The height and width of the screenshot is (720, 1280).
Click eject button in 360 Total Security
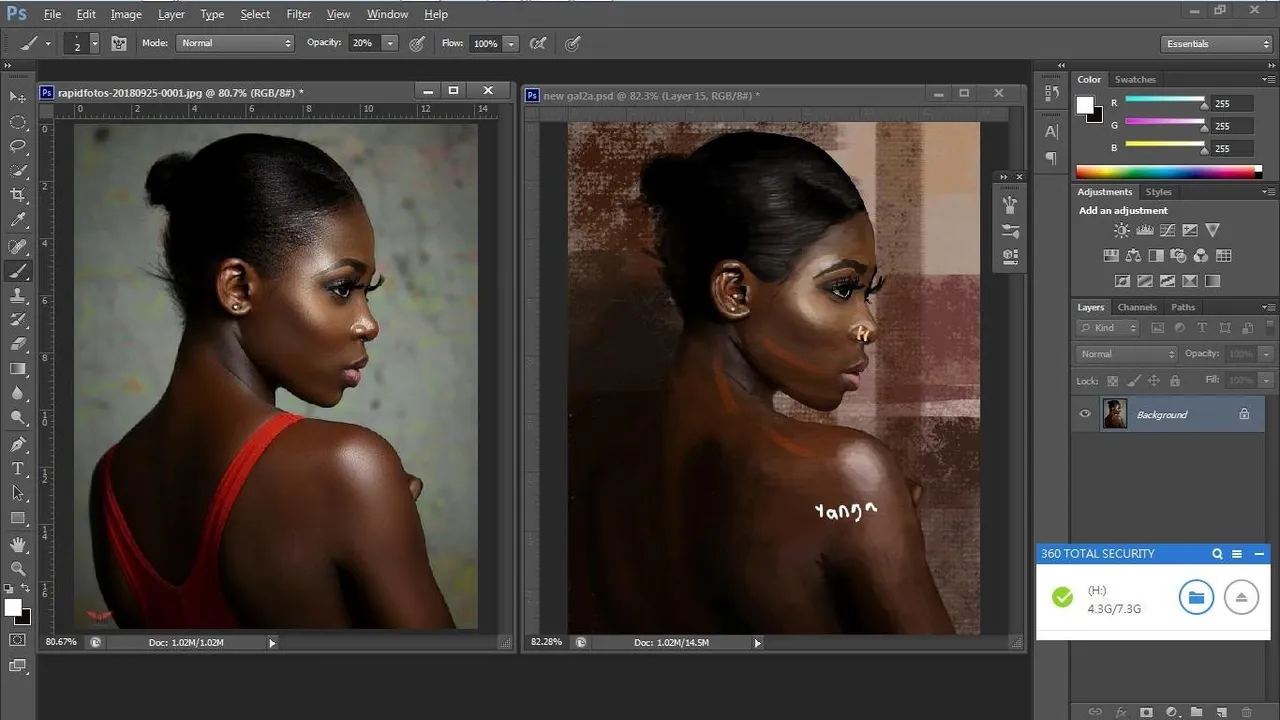point(1241,598)
